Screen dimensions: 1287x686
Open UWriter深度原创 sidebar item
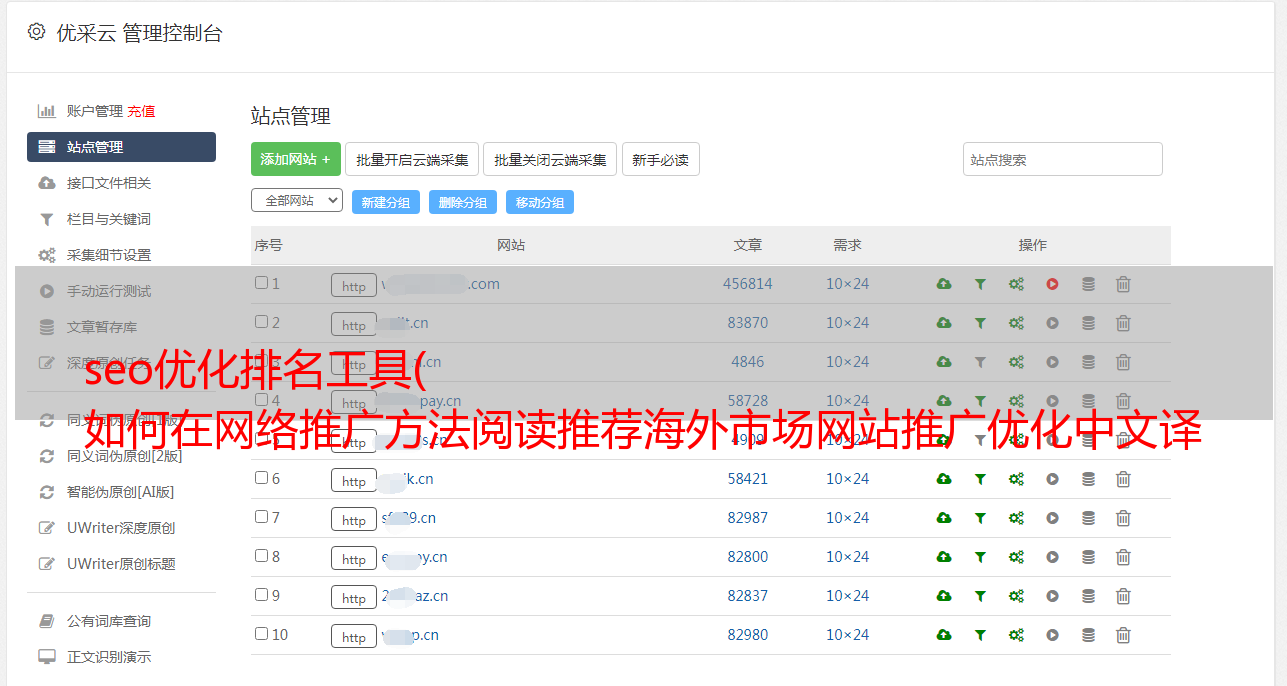121,528
